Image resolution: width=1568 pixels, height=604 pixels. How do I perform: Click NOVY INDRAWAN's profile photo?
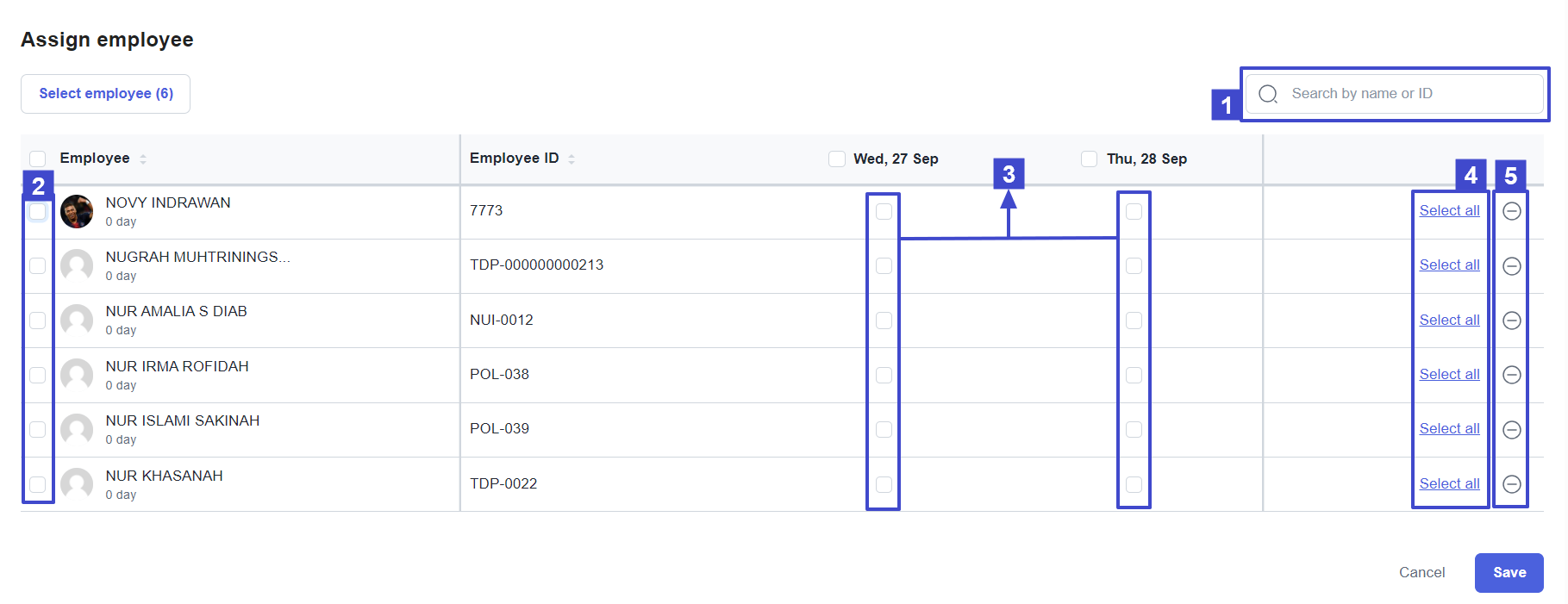click(x=77, y=211)
